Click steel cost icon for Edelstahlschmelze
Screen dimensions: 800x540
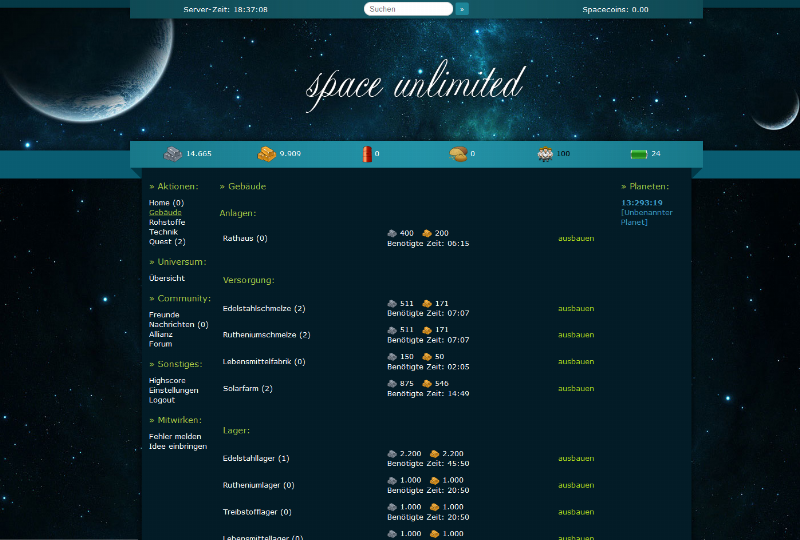pyautogui.click(x=392, y=304)
